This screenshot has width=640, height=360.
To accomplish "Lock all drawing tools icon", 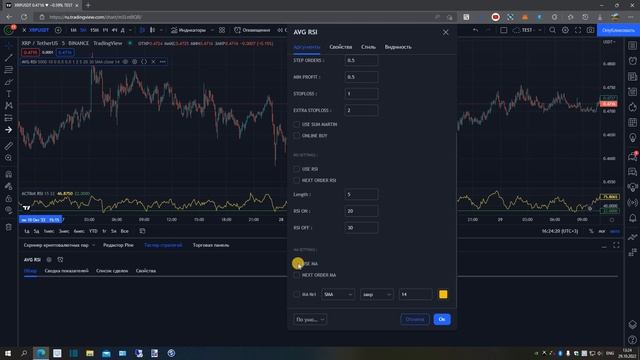I will [9, 198].
